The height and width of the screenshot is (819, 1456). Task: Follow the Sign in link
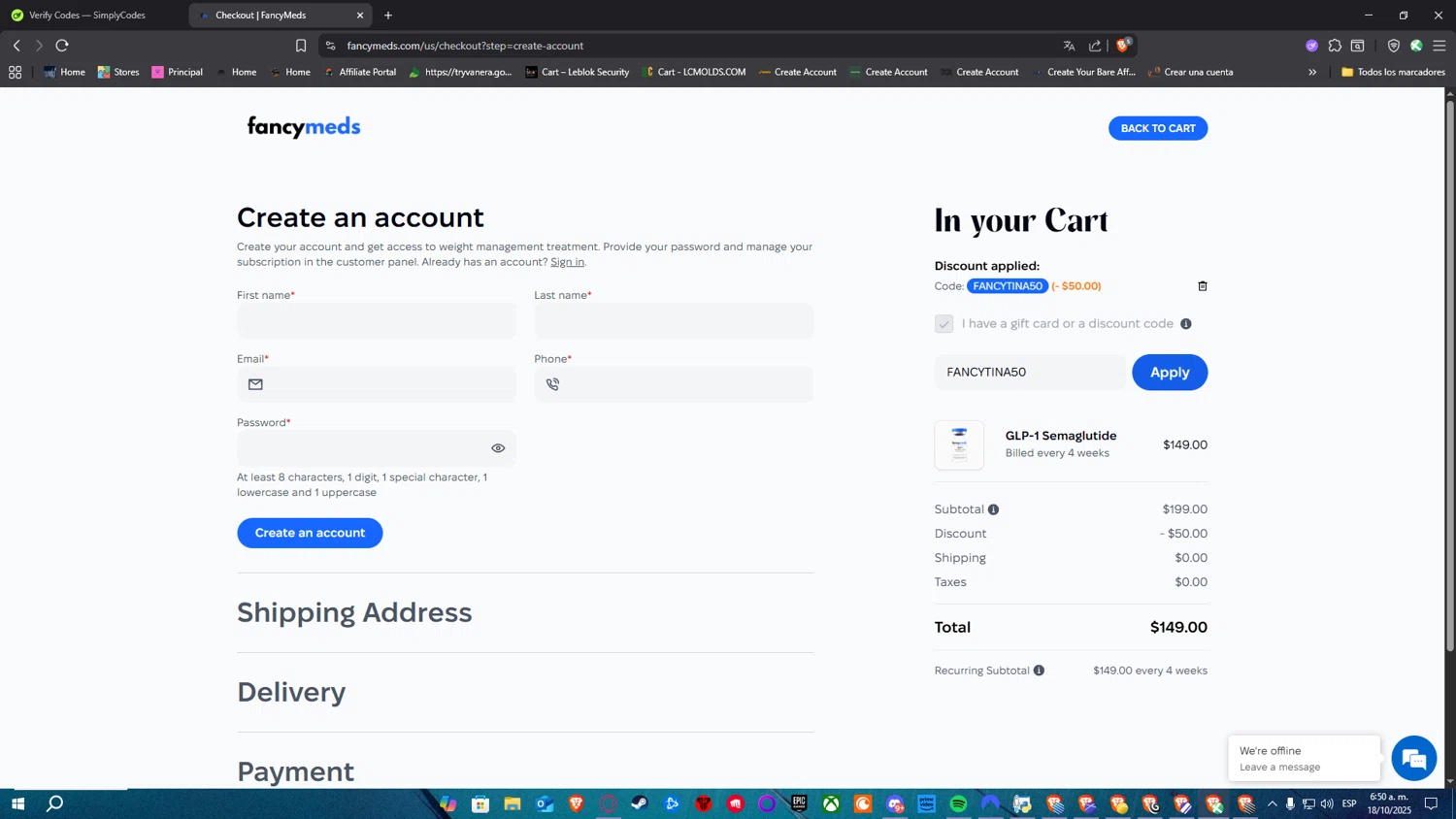tap(567, 262)
